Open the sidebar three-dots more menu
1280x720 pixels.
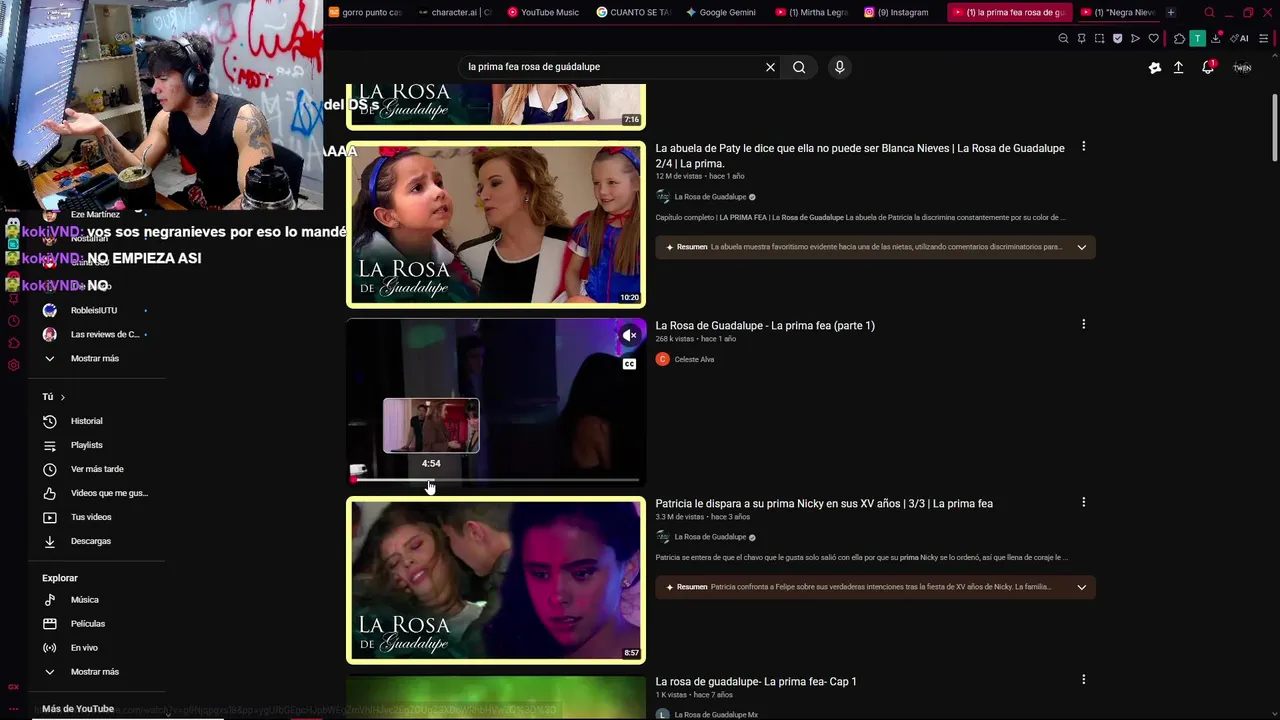coord(13,709)
